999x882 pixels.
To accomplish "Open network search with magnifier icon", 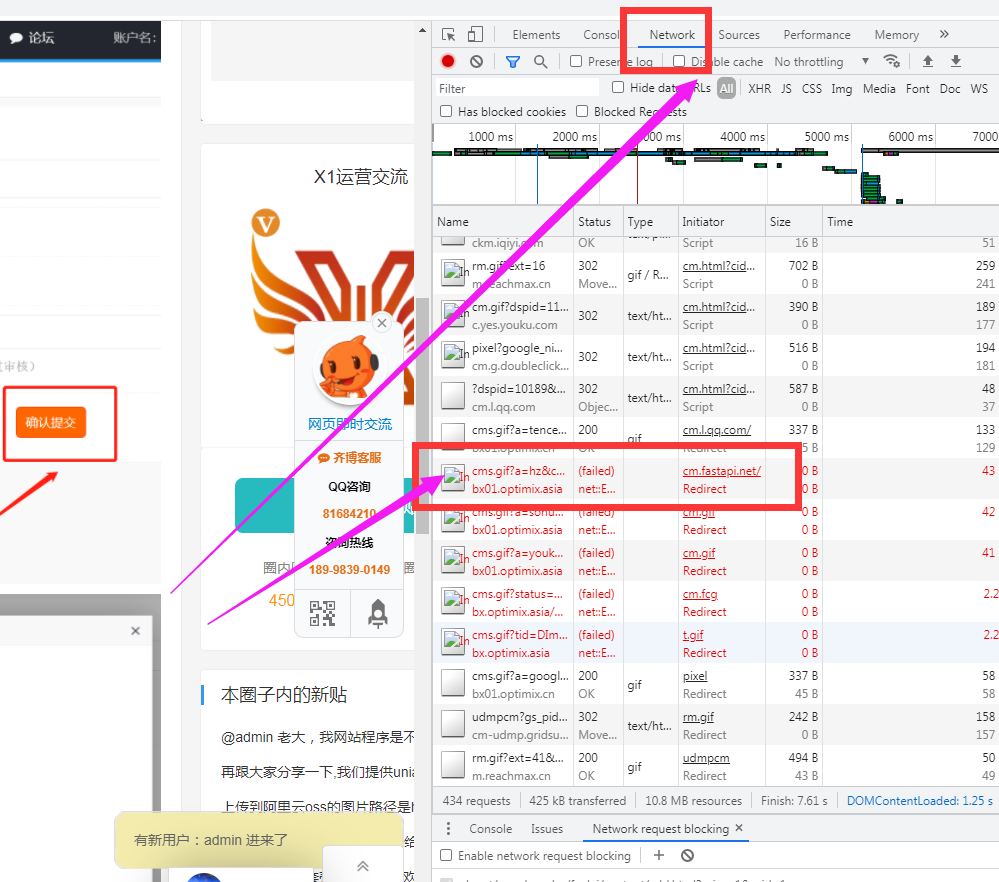I will (541, 62).
